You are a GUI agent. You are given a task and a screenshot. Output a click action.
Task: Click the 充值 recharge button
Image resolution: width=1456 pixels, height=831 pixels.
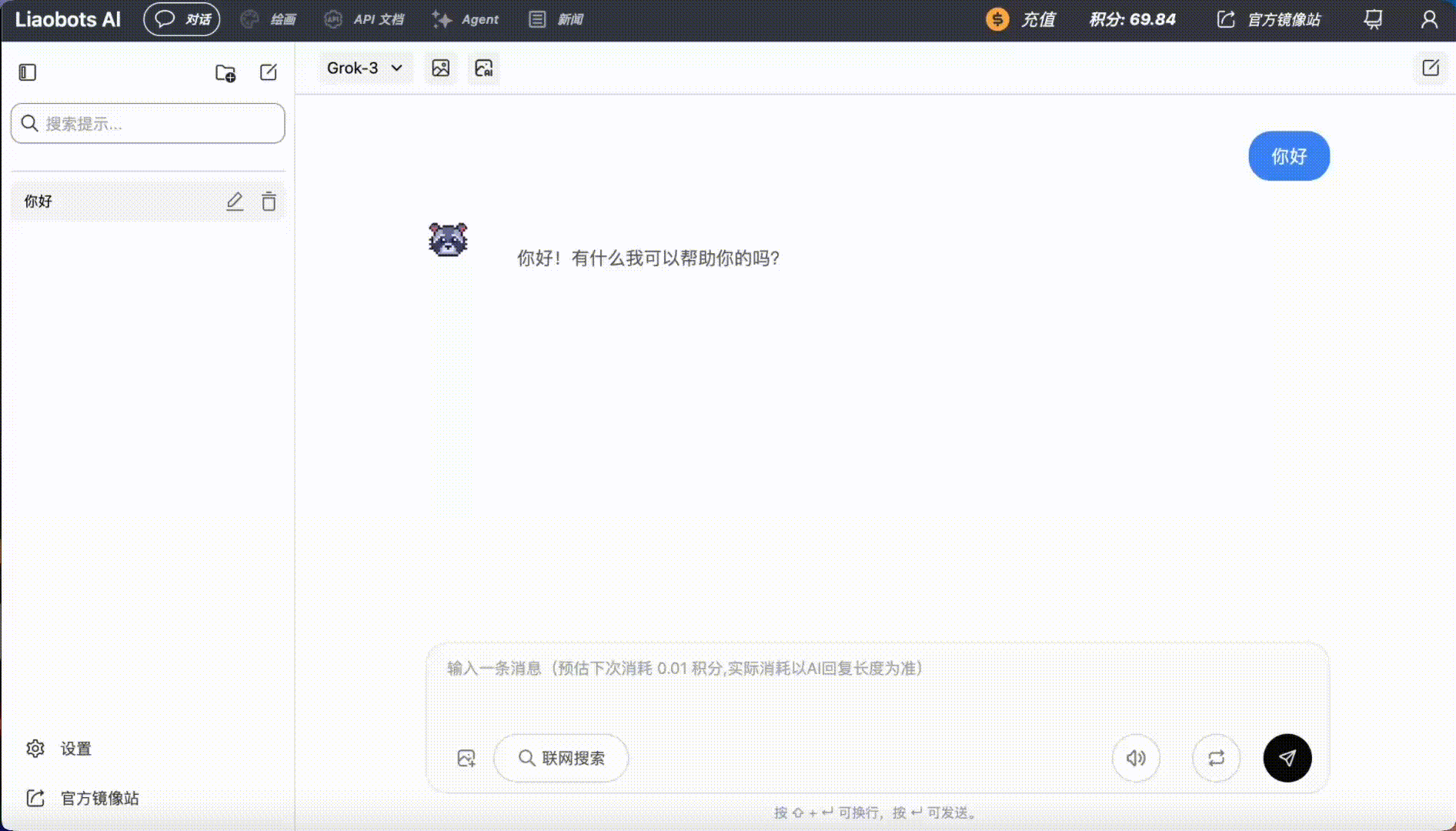[1024, 19]
